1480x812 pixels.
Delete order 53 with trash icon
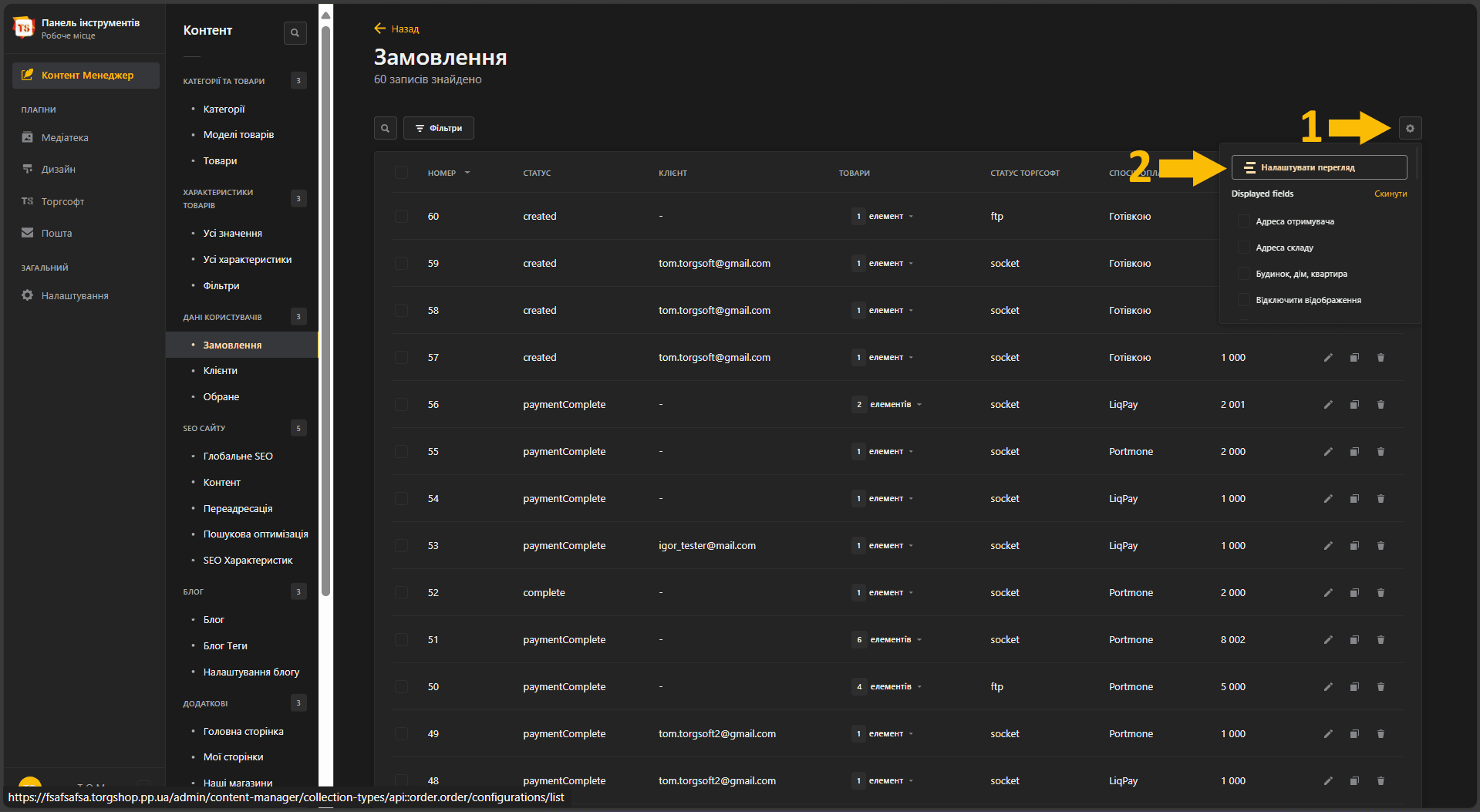(x=1381, y=546)
